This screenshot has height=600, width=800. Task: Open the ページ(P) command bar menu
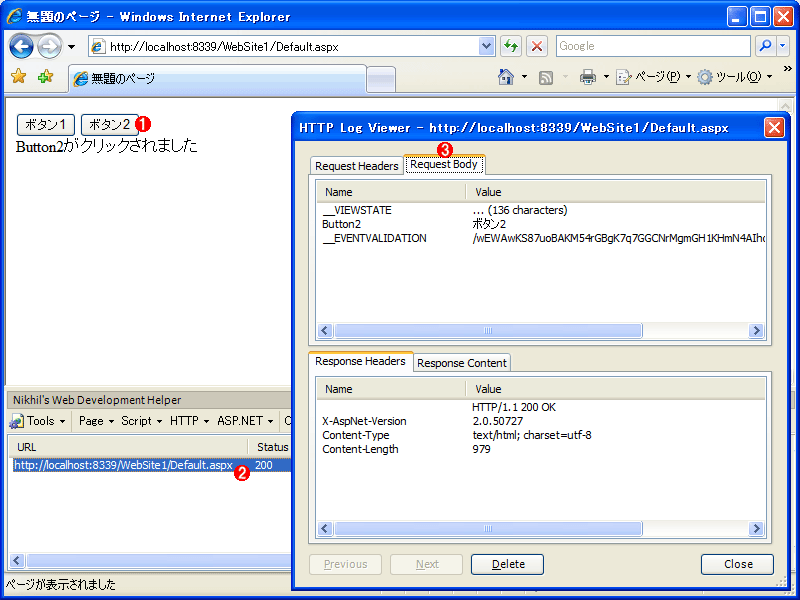(653, 77)
